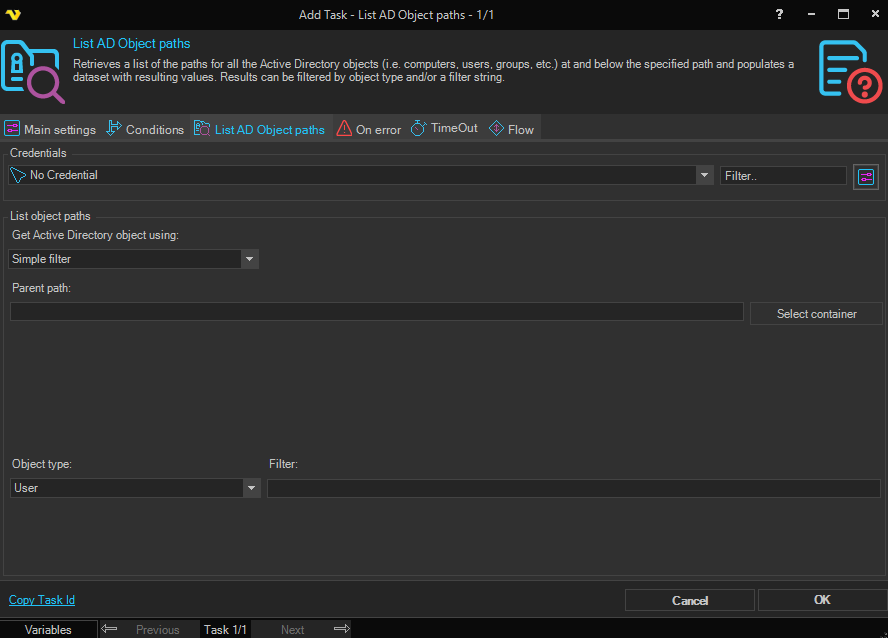888x638 pixels.
Task: Click the help document icon top right
Action: click(850, 71)
